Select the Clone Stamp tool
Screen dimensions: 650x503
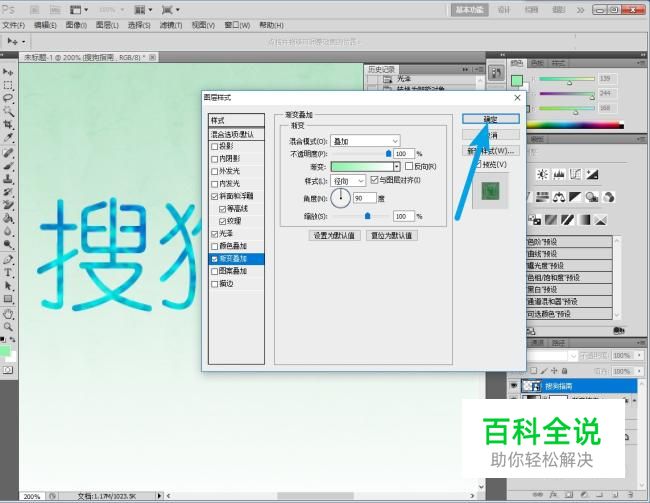[x=8, y=179]
